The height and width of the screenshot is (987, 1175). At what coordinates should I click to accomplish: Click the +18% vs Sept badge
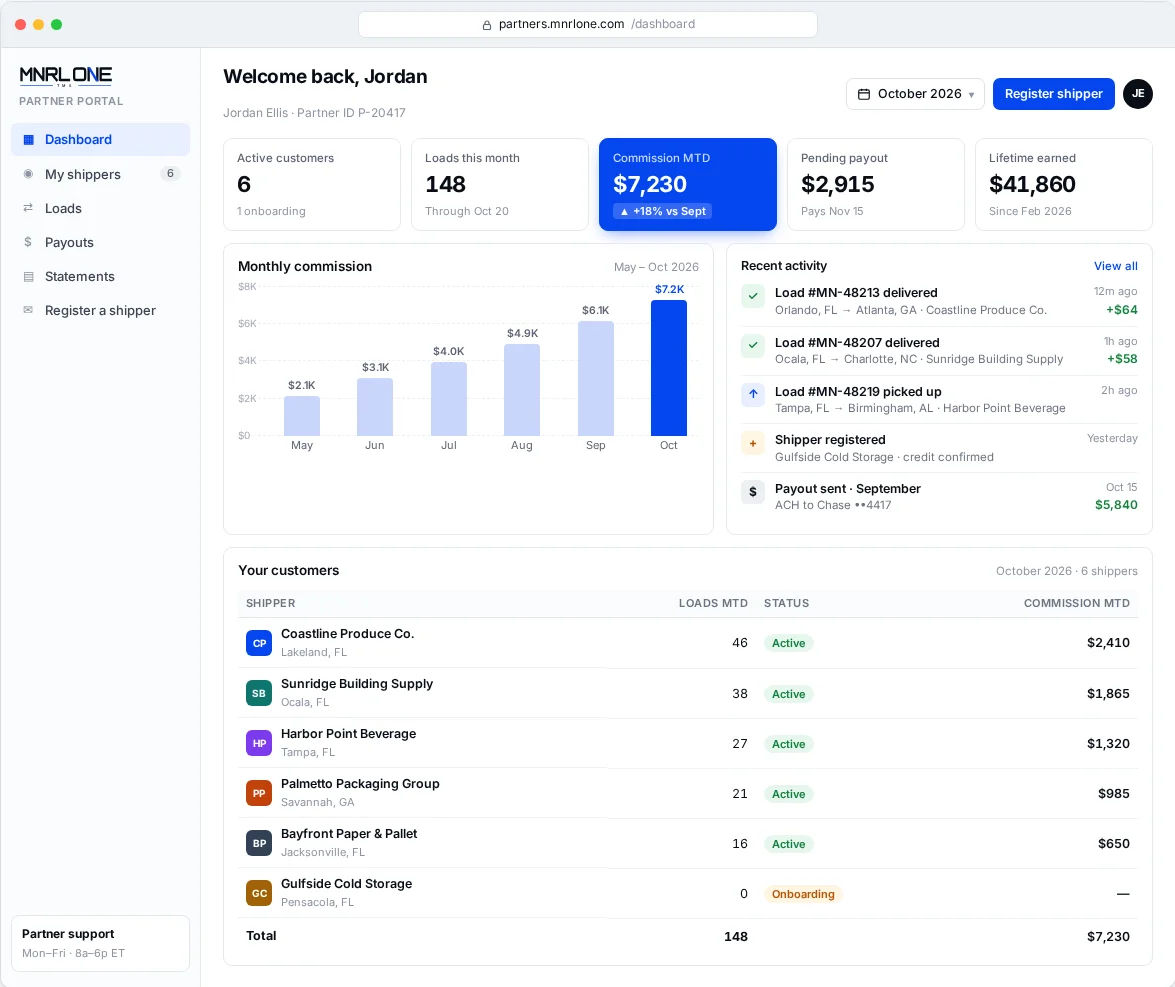click(x=662, y=211)
